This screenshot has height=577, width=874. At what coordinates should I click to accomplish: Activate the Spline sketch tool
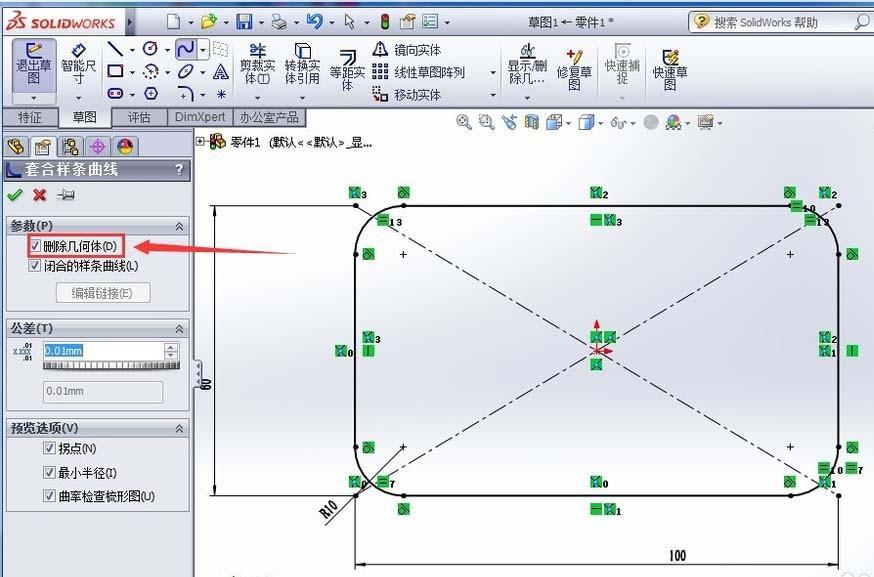(185, 49)
